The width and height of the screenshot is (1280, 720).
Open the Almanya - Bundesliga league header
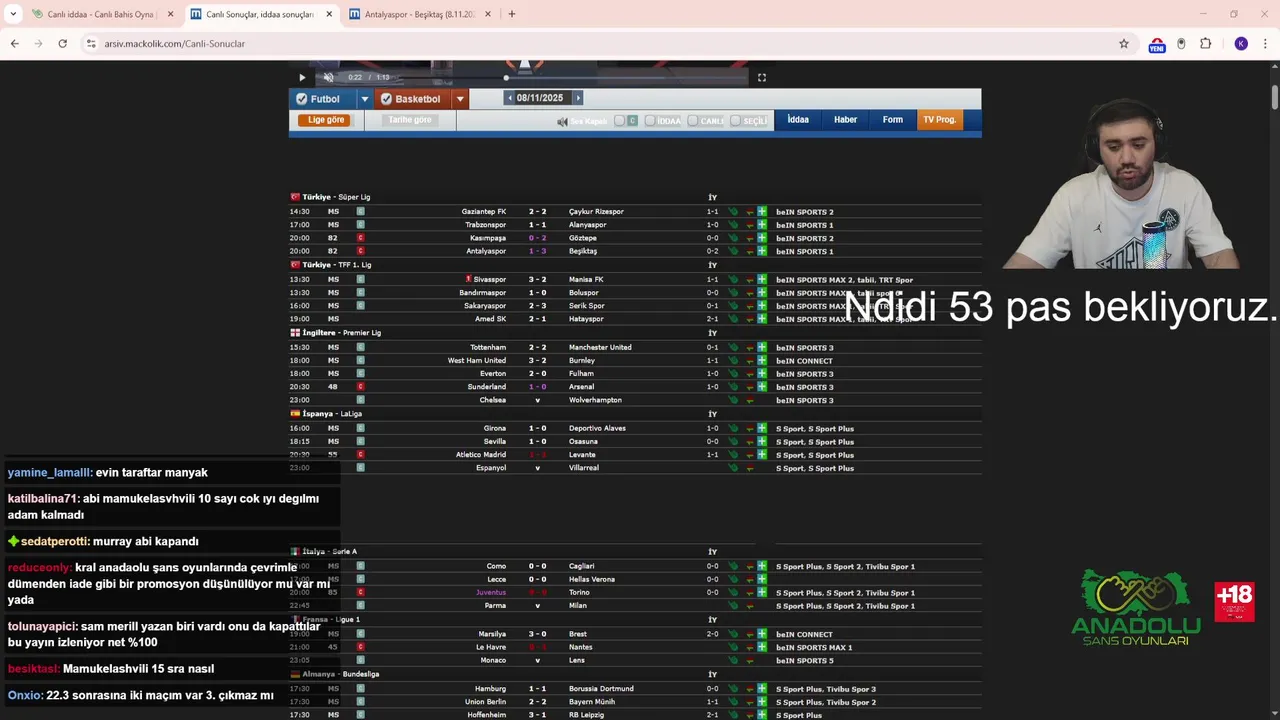[340, 674]
